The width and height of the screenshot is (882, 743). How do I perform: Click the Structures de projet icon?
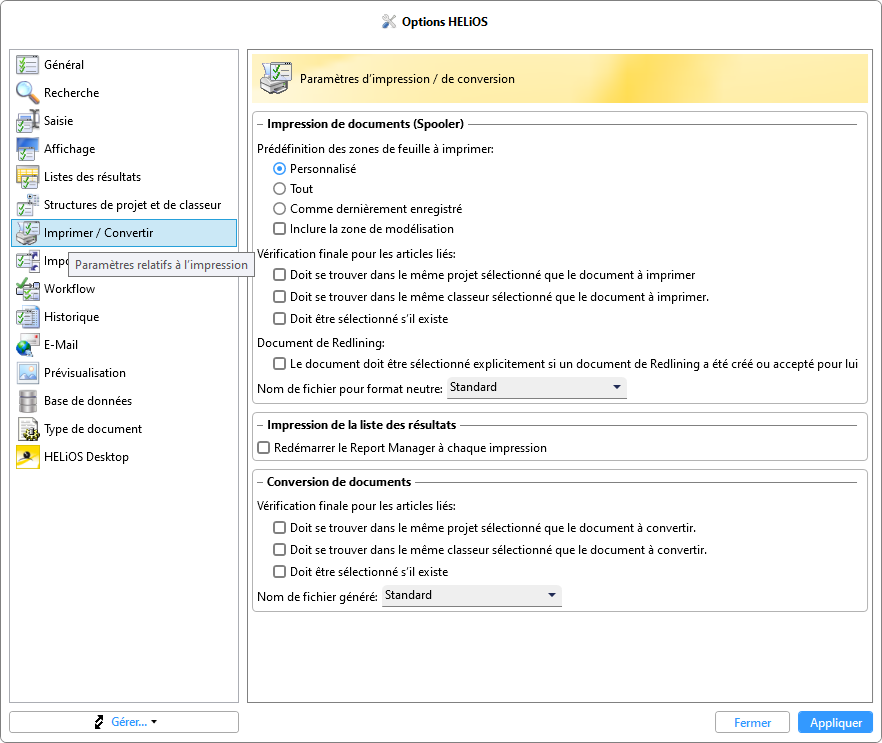click(x=27, y=205)
